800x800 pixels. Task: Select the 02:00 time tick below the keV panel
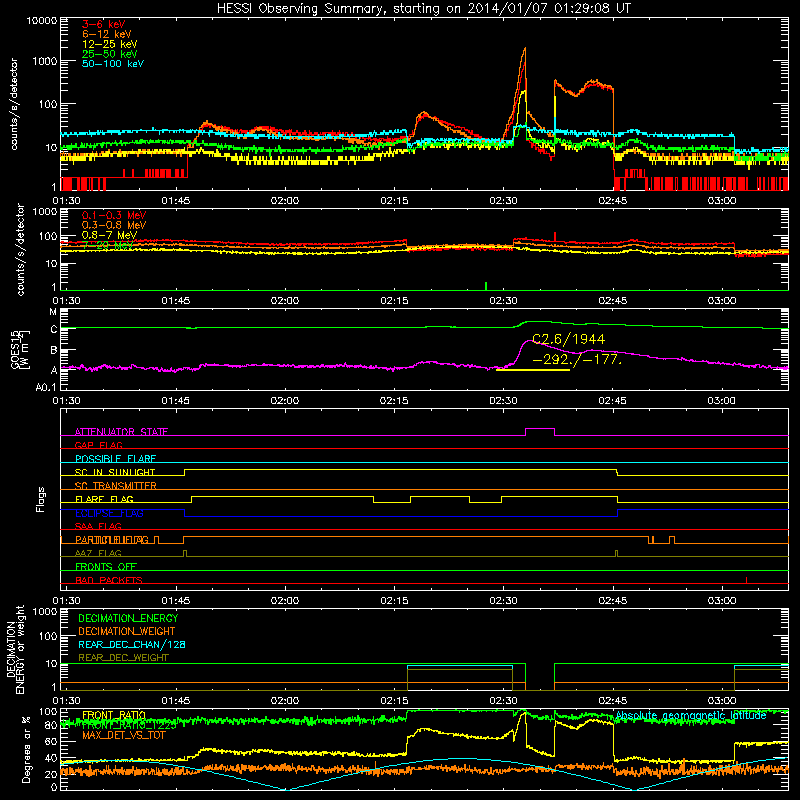point(285,201)
